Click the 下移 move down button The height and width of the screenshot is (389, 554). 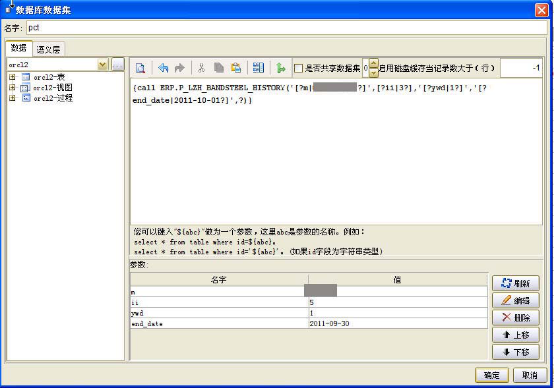click(516, 352)
